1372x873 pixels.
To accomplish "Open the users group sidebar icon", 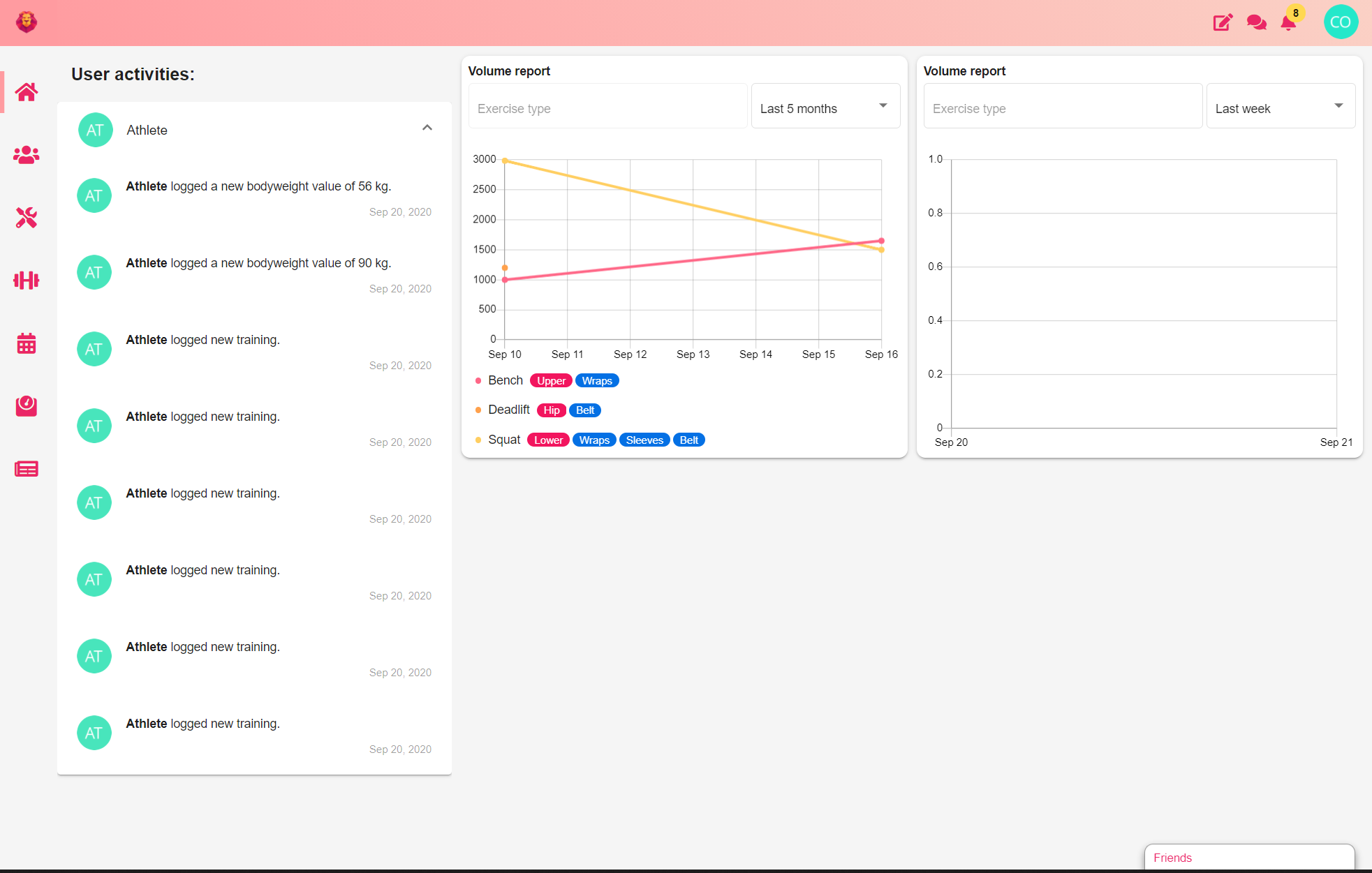I will coord(27,155).
